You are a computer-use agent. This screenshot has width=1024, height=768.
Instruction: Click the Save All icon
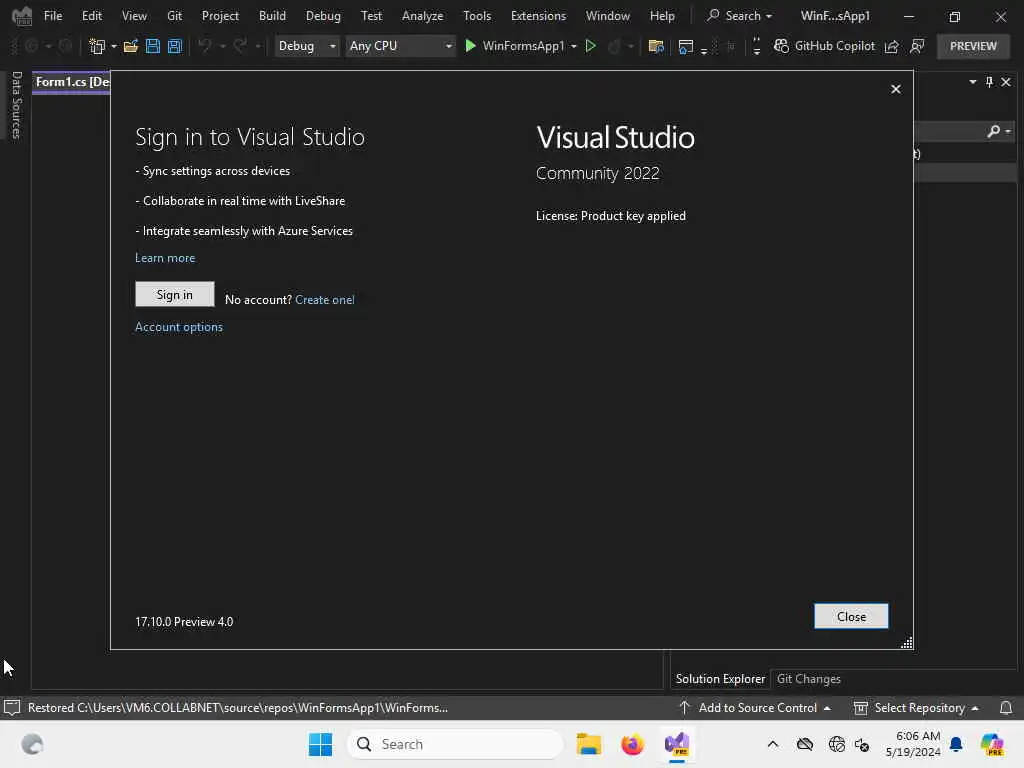click(175, 46)
